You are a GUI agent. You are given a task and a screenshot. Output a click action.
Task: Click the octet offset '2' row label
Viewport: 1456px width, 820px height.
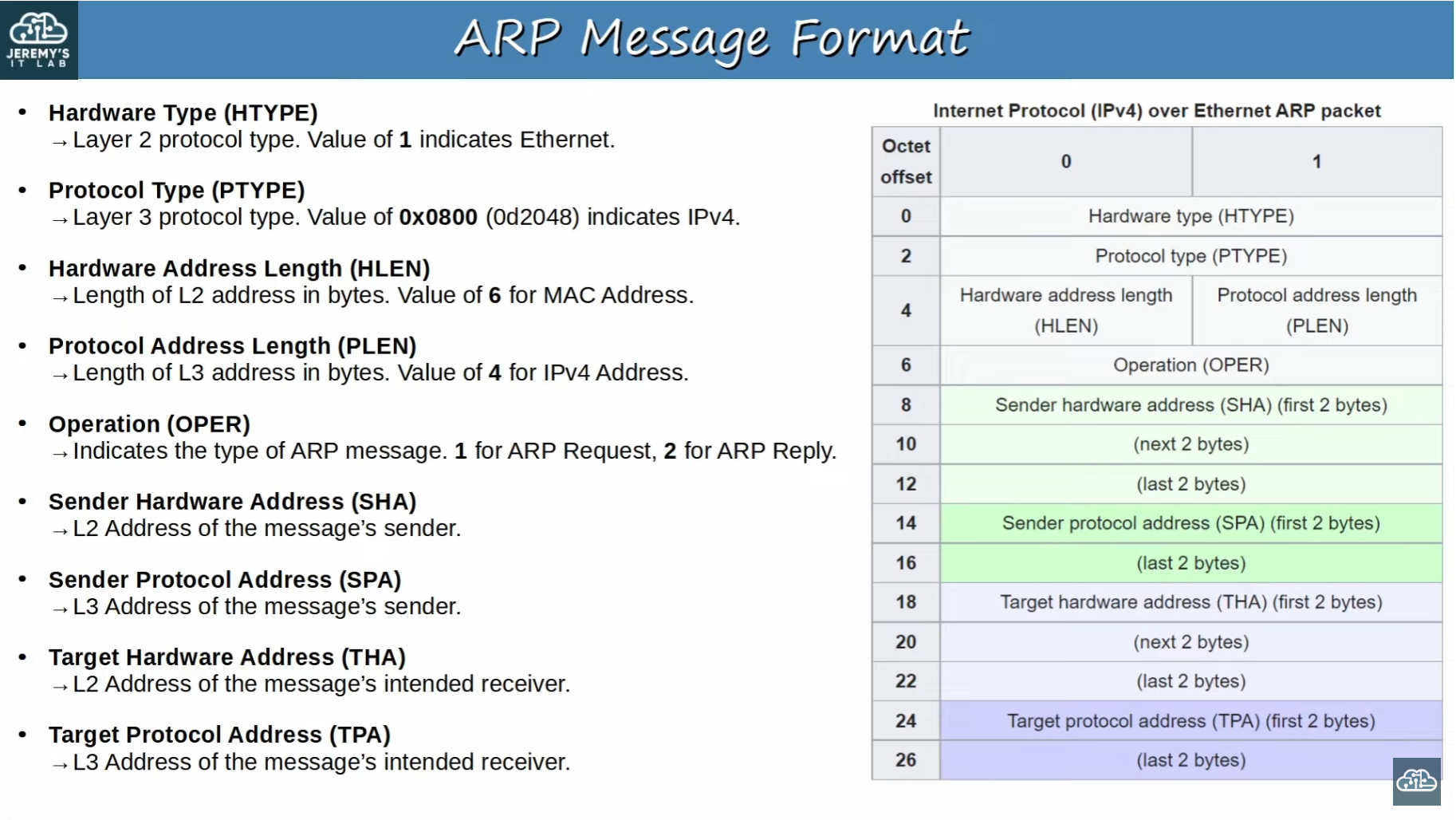907,256
